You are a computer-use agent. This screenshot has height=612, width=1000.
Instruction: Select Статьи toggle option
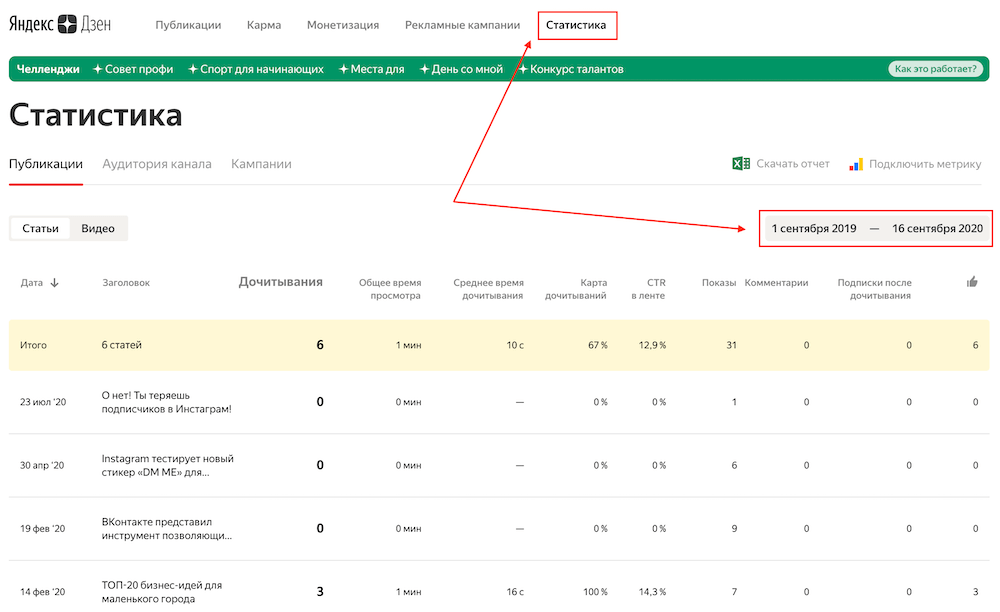(x=40, y=229)
